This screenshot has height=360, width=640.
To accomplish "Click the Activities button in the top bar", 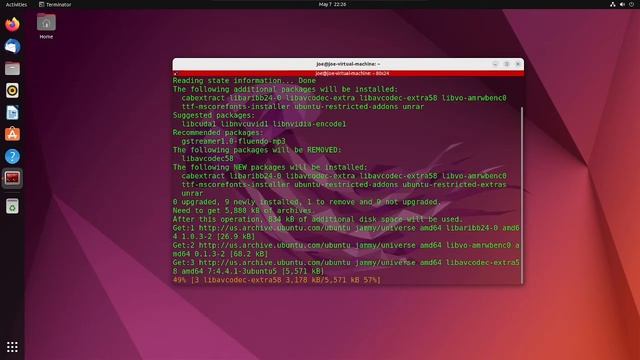I will click(x=16, y=4).
